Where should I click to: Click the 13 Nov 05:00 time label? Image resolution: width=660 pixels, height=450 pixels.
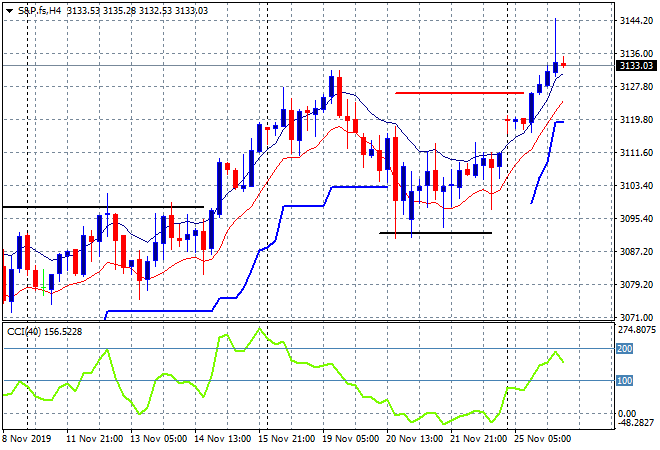pyautogui.click(x=159, y=439)
